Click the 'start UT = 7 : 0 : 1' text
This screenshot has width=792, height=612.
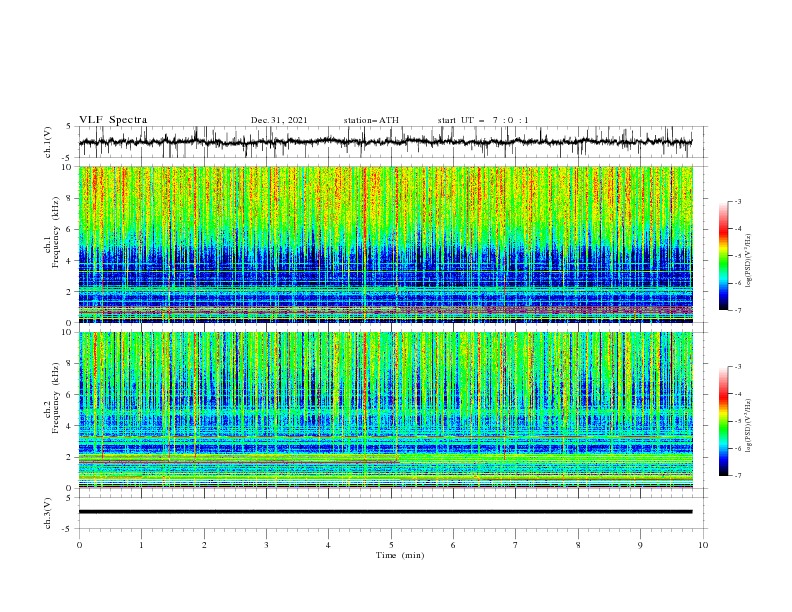(x=483, y=120)
